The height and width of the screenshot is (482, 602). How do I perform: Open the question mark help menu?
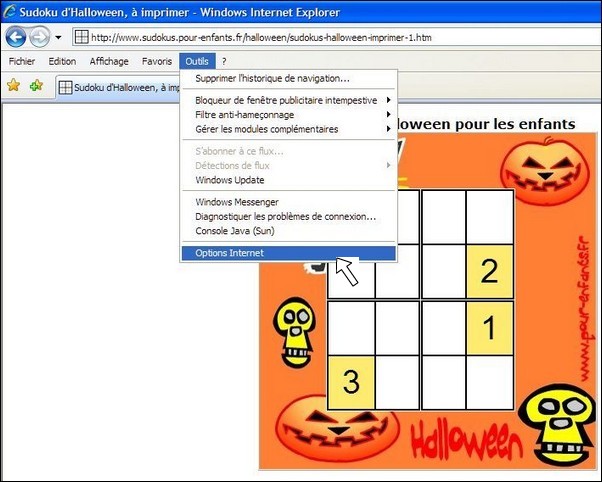(x=224, y=61)
